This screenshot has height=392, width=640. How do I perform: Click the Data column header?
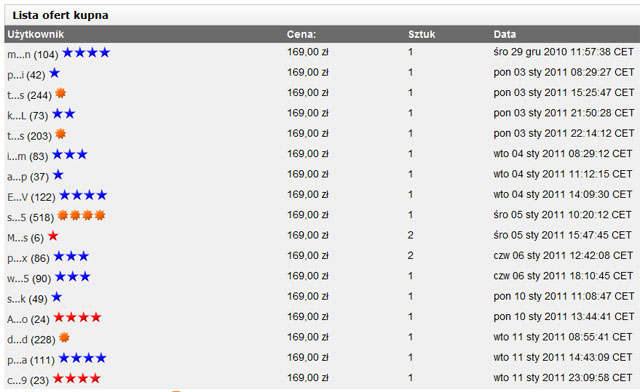pos(504,34)
